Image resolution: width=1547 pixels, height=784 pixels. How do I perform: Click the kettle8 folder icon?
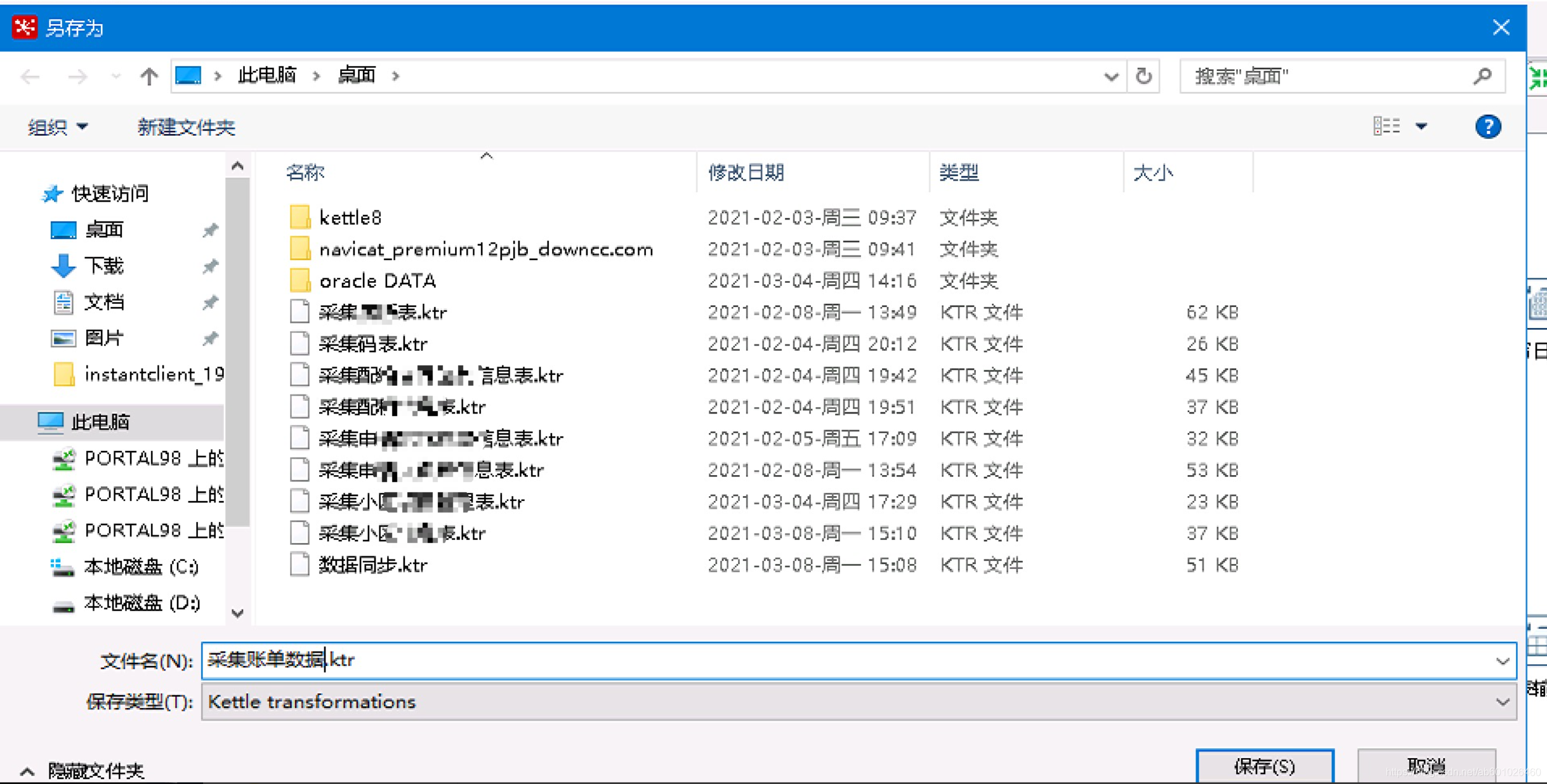click(x=300, y=217)
